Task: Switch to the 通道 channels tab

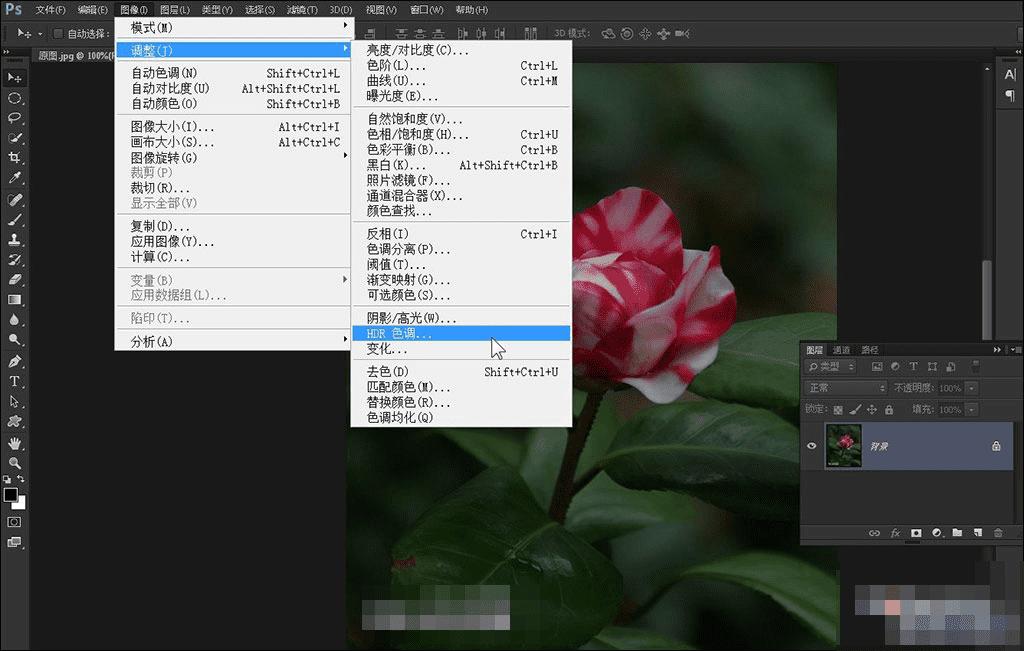Action: click(842, 350)
